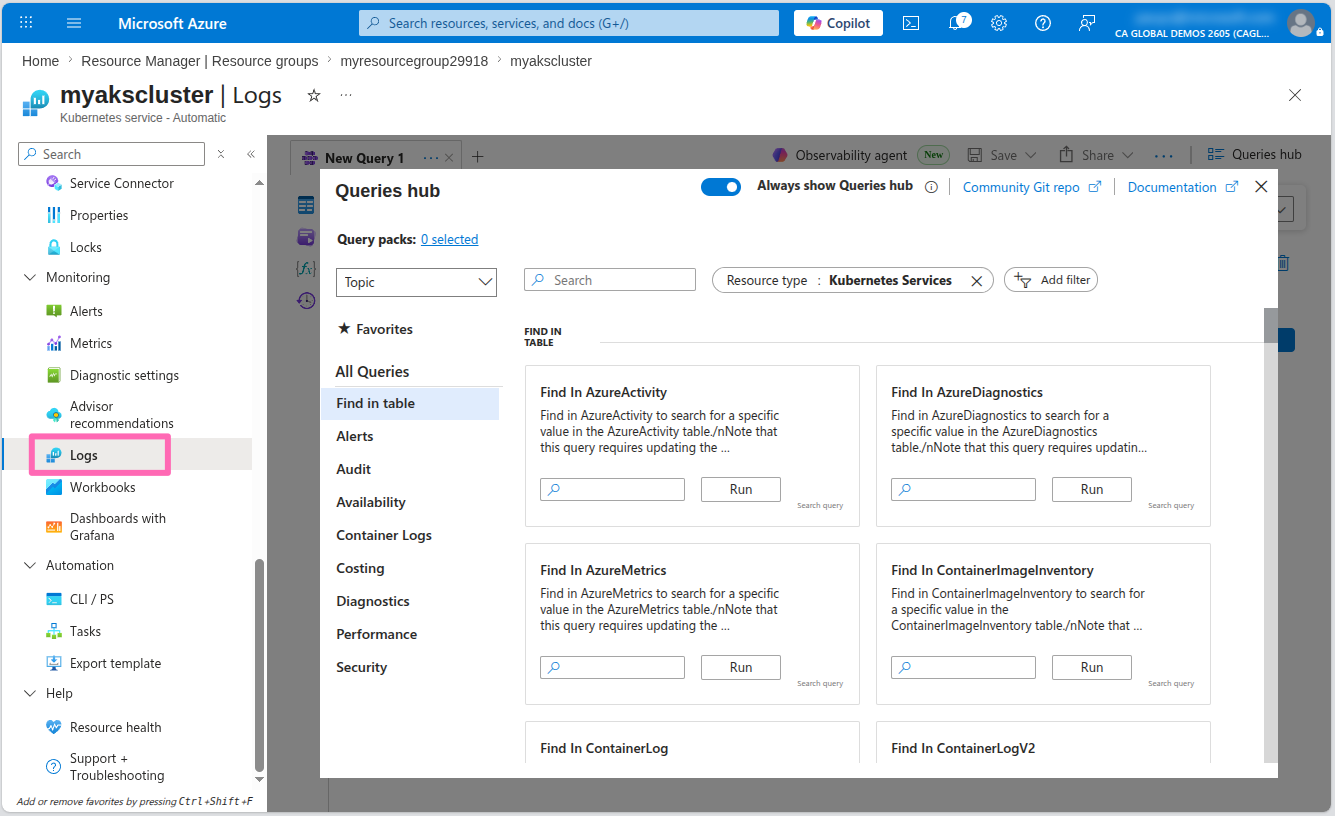
Task: Open Copilot from the top bar
Action: click(838, 23)
